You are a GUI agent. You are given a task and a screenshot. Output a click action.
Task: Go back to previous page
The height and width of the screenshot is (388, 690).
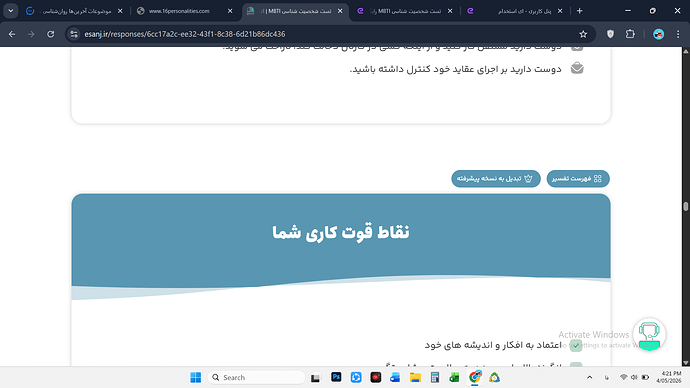point(12,34)
